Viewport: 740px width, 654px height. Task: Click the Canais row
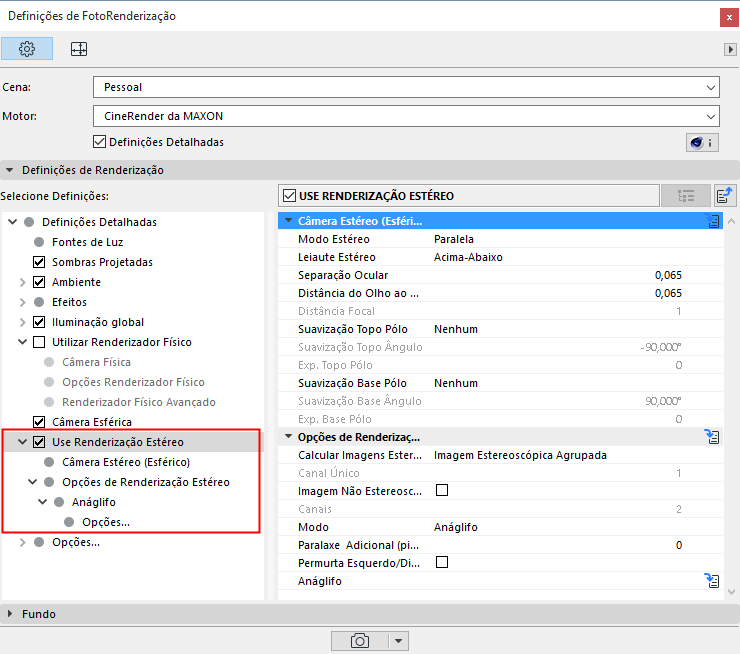(500, 509)
